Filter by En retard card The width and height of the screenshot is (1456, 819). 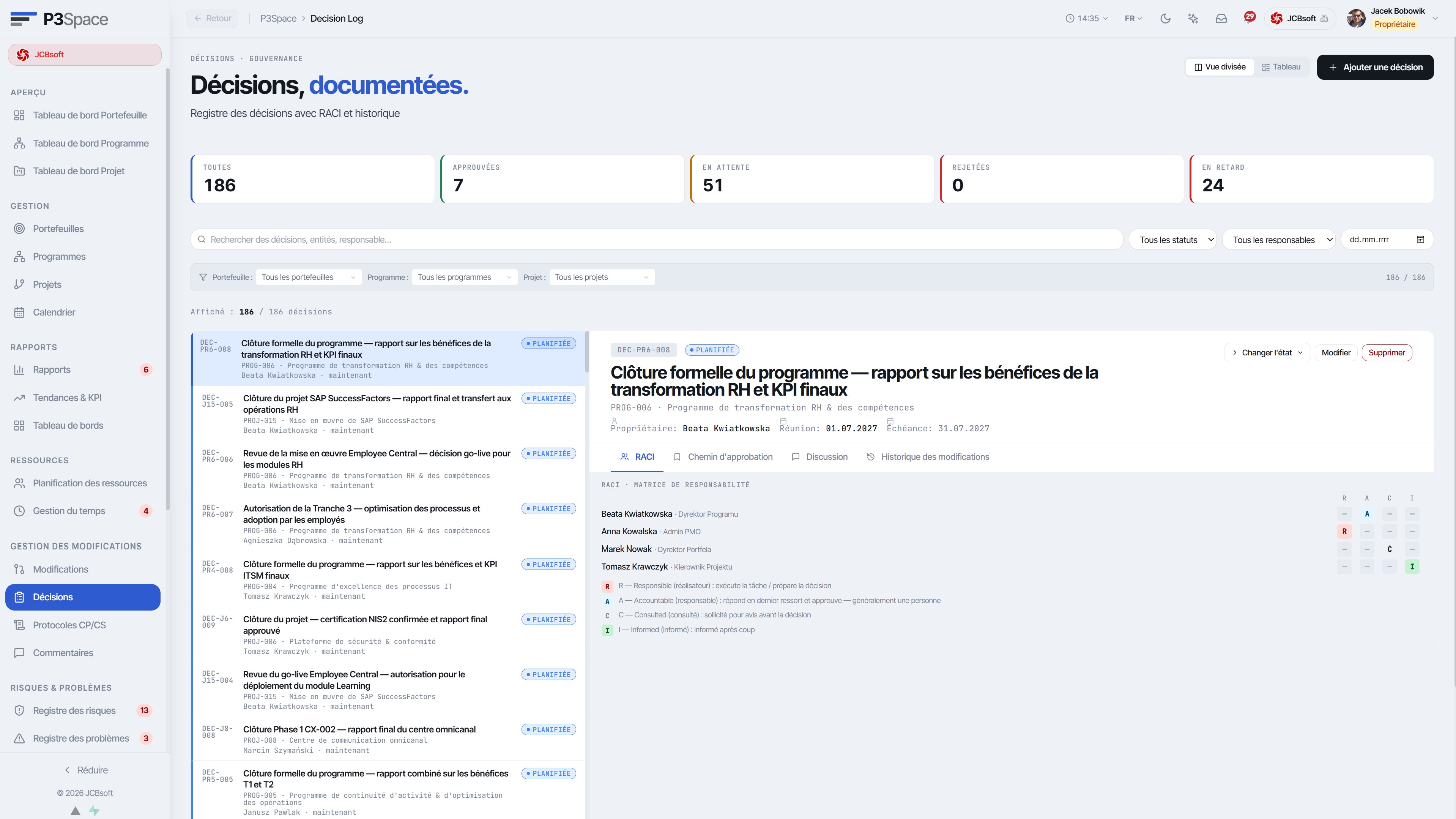1311,179
